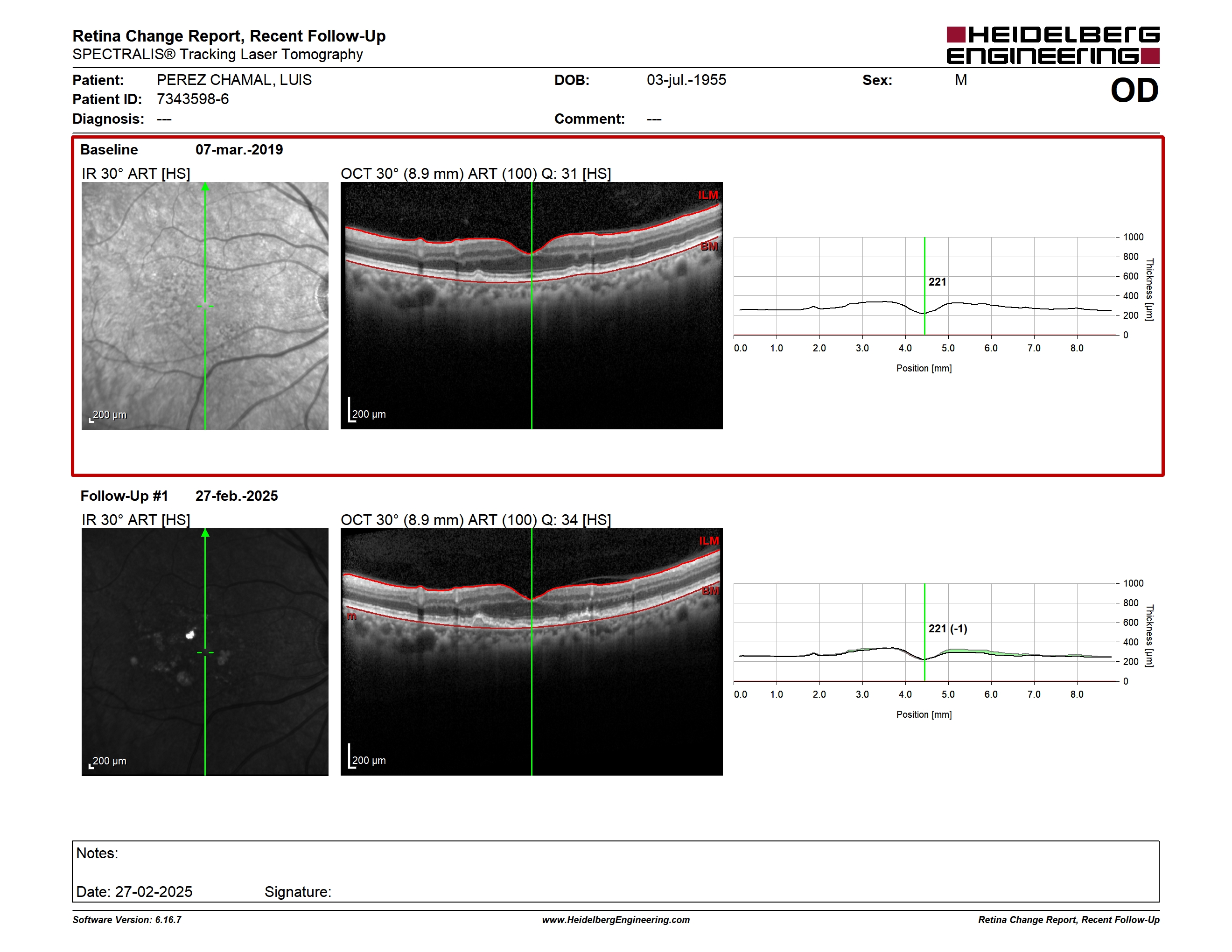Click the Follow-Up #1 27-feb.-2025 header
The height and width of the screenshot is (952, 1232).
pyautogui.click(x=179, y=496)
